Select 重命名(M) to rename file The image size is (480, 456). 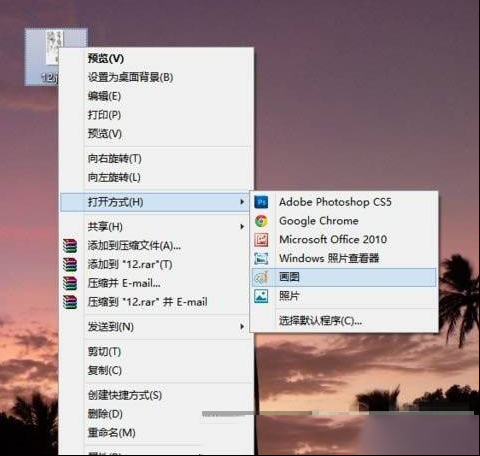click(x=112, y=433)
